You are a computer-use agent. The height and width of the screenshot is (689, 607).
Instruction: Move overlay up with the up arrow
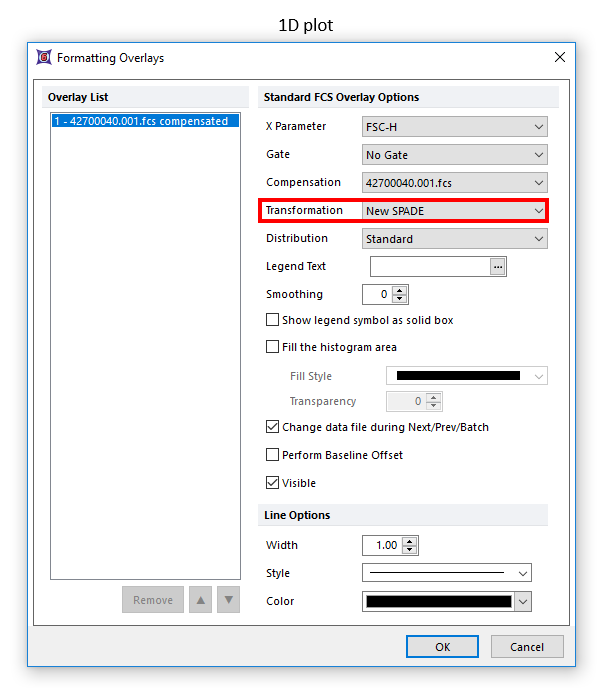201,600
